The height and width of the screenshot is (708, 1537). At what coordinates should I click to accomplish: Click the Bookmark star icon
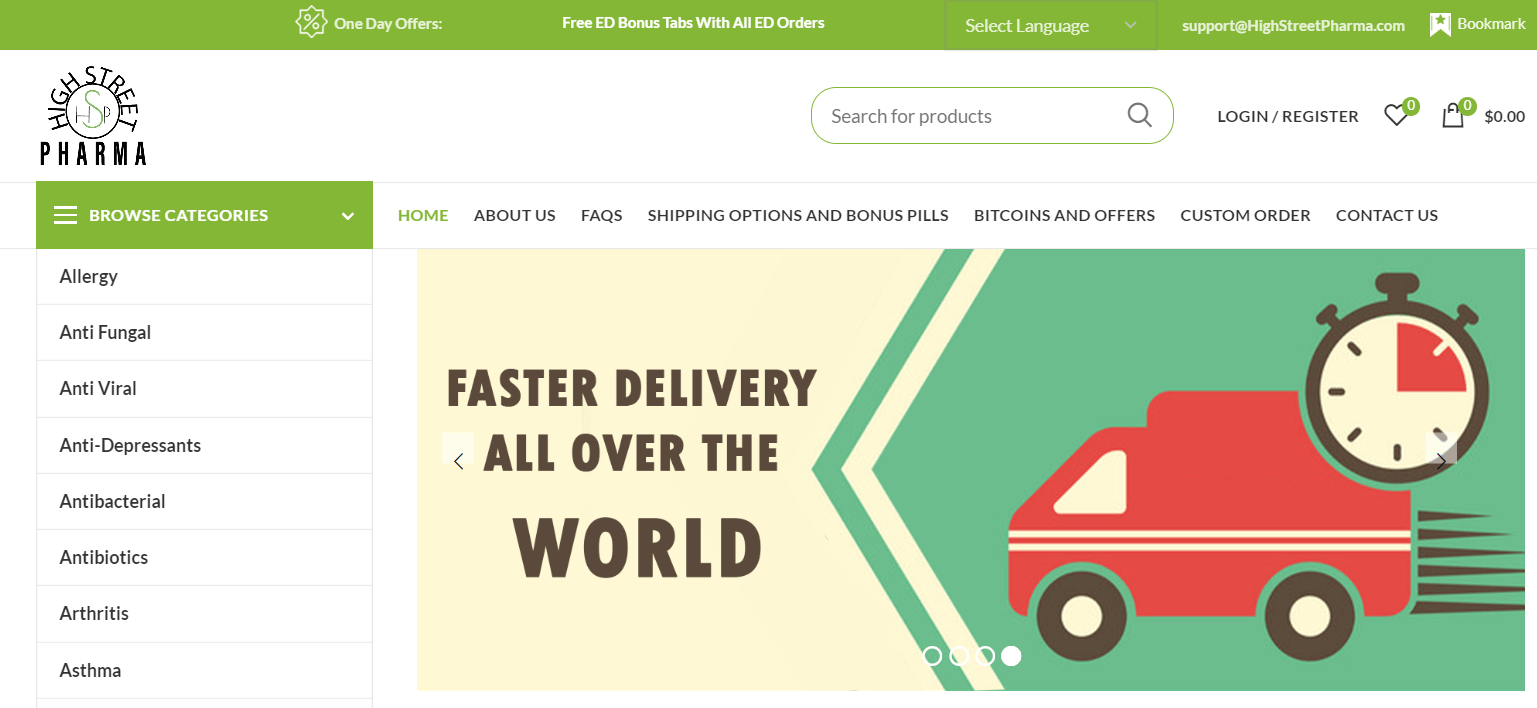(x=1440, y=25)
